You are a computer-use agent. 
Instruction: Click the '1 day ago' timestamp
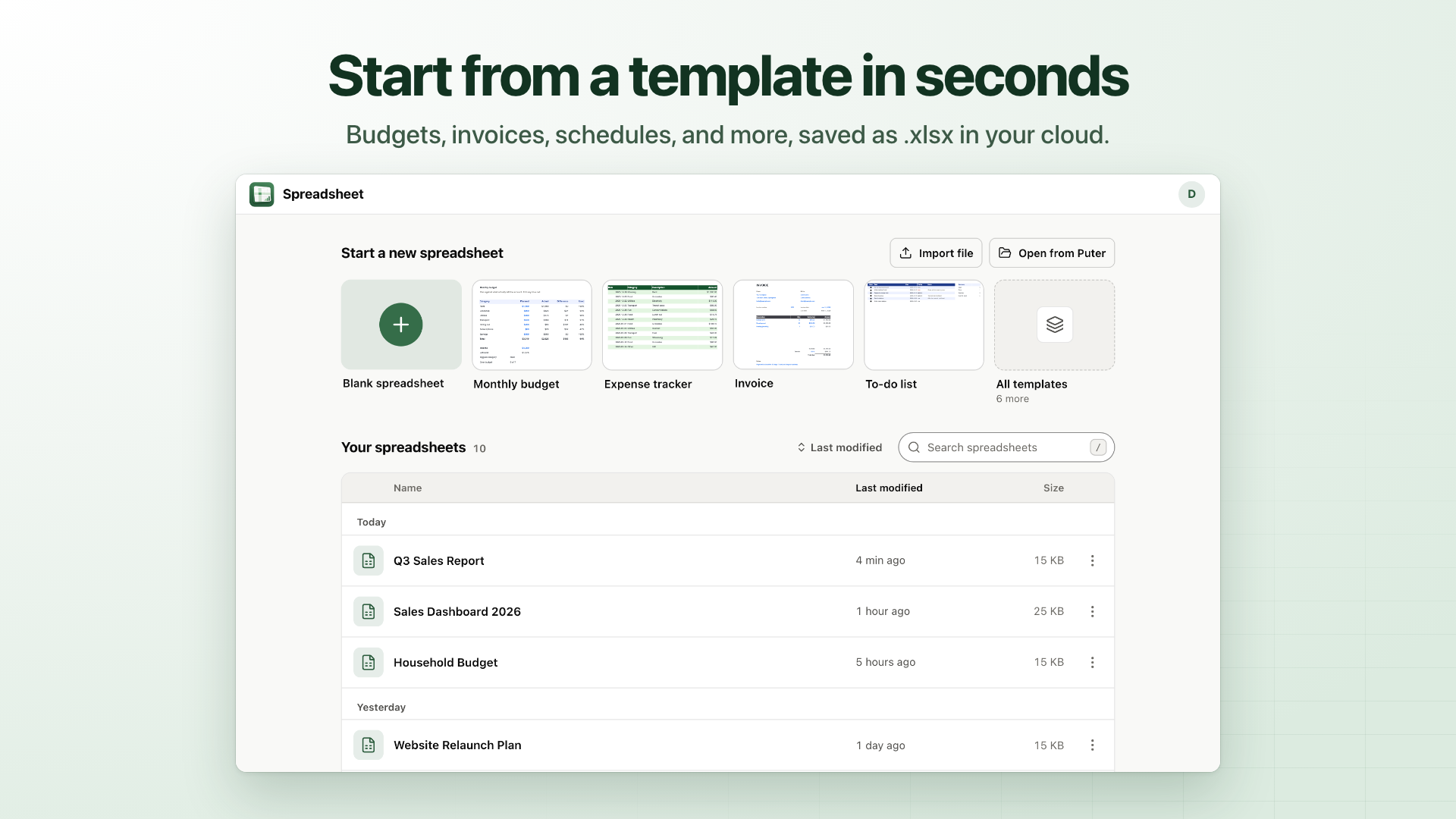[880, 745]
